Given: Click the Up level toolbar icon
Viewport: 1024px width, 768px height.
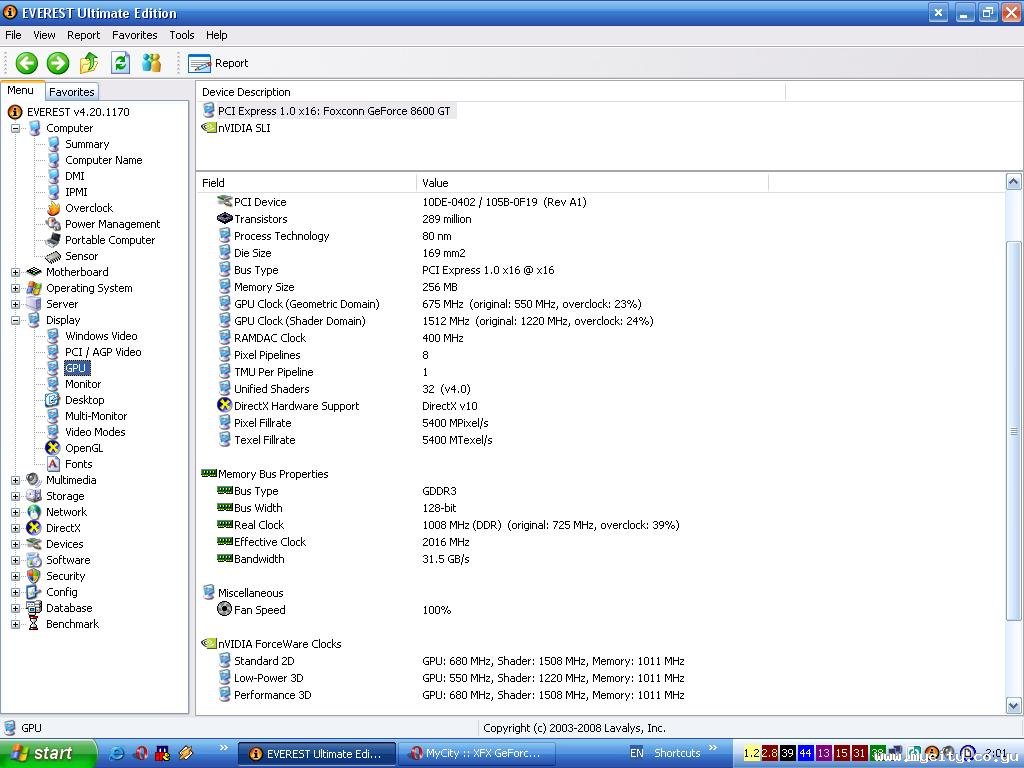Looking at the screenshot, I should pos(89,63).
